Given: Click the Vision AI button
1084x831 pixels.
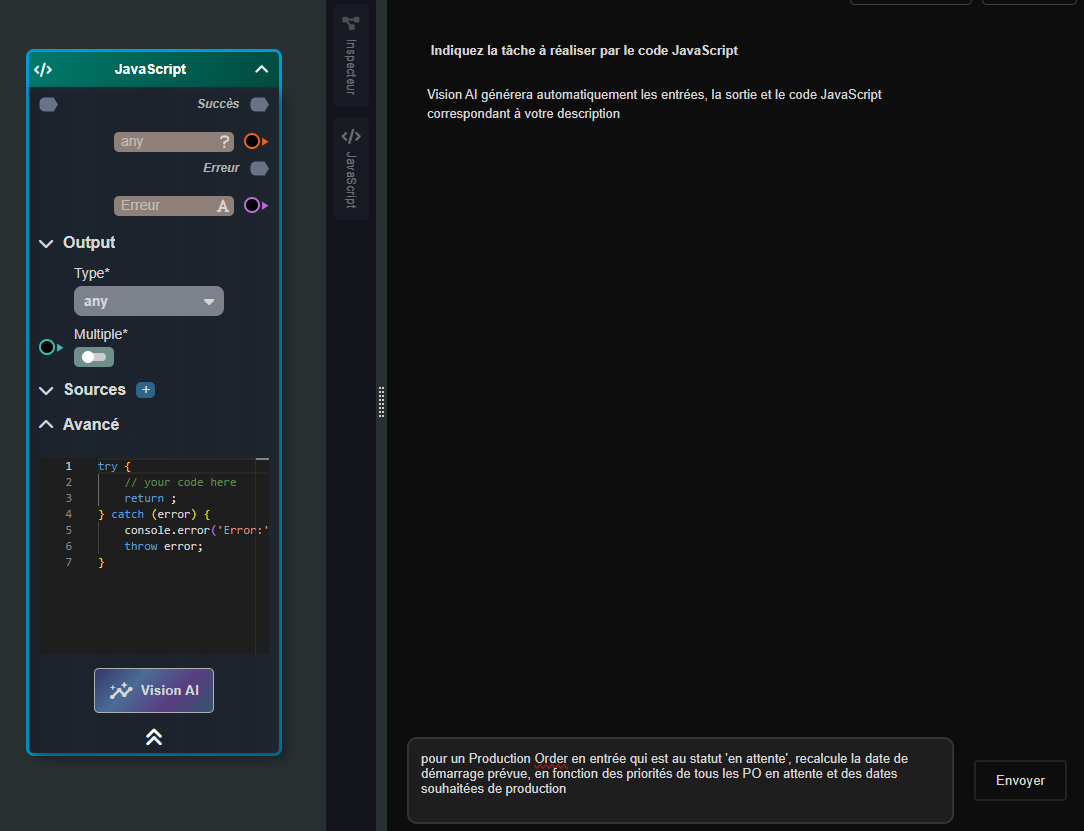Looking at the screenshot, I should click(154, 690).
